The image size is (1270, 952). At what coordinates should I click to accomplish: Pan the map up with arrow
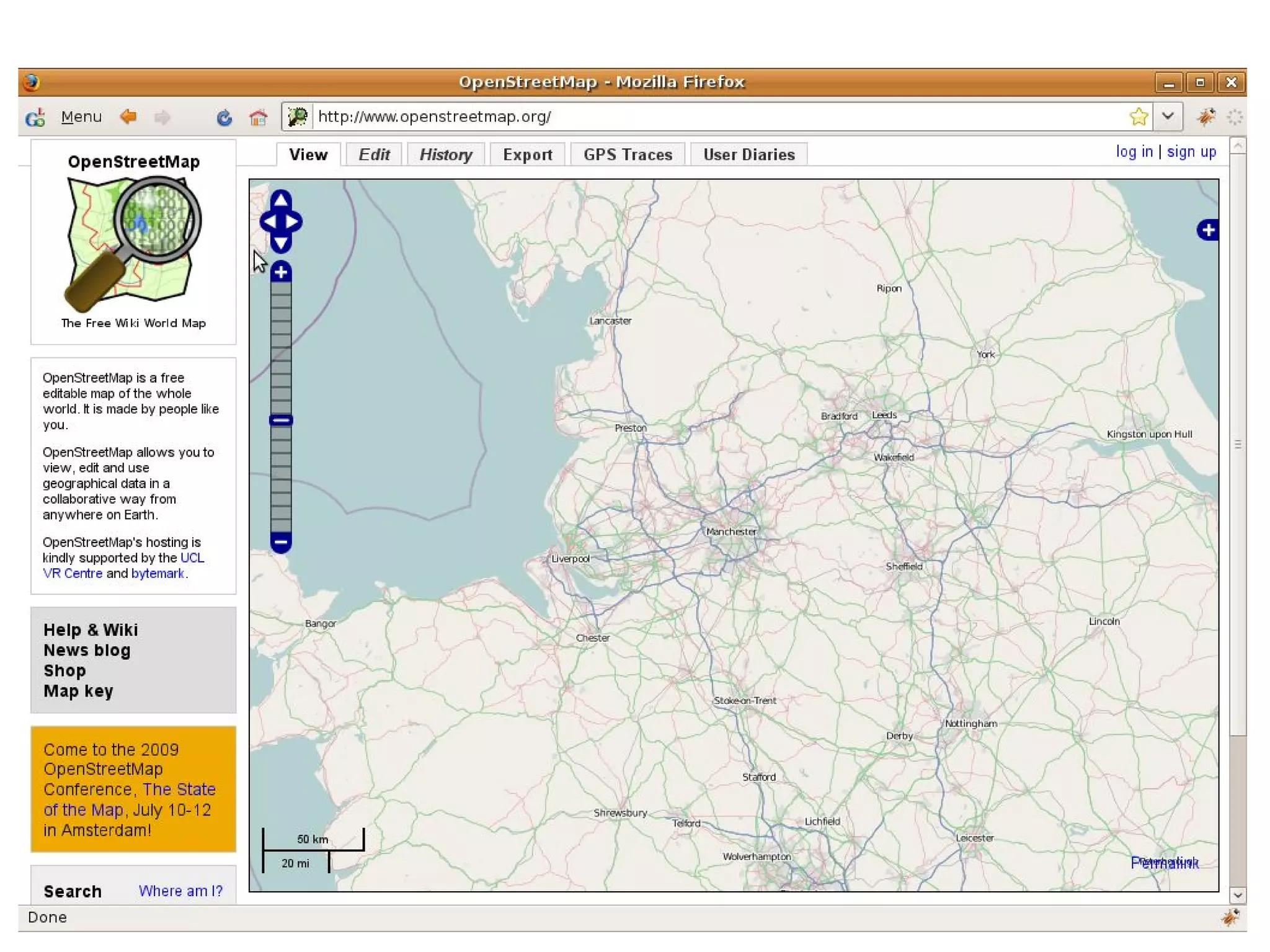click(x=281, y=200)
